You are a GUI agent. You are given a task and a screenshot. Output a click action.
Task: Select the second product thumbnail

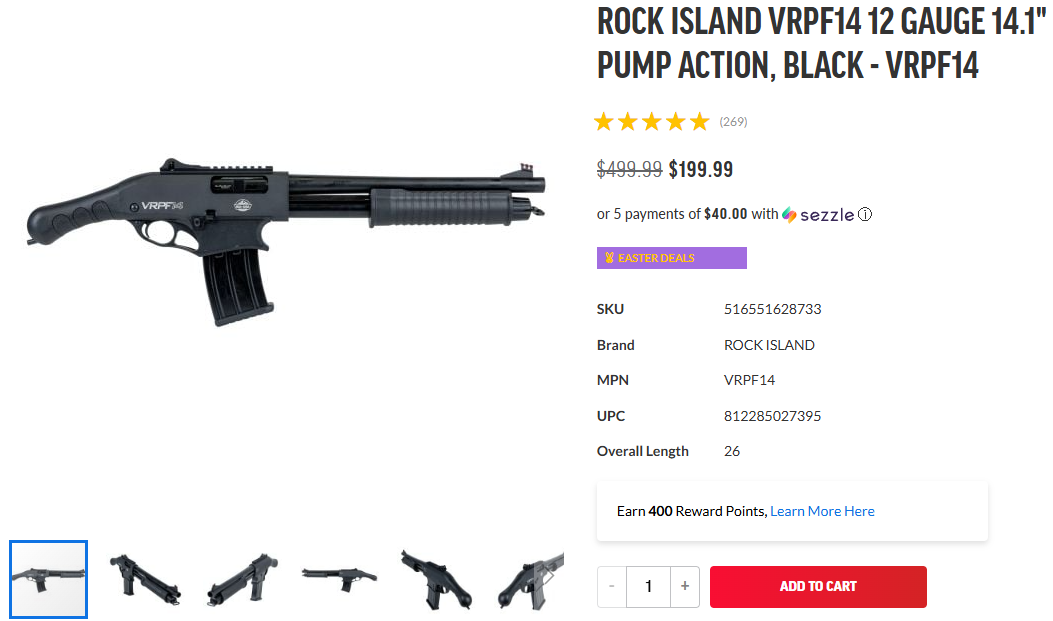pos(145,578)
